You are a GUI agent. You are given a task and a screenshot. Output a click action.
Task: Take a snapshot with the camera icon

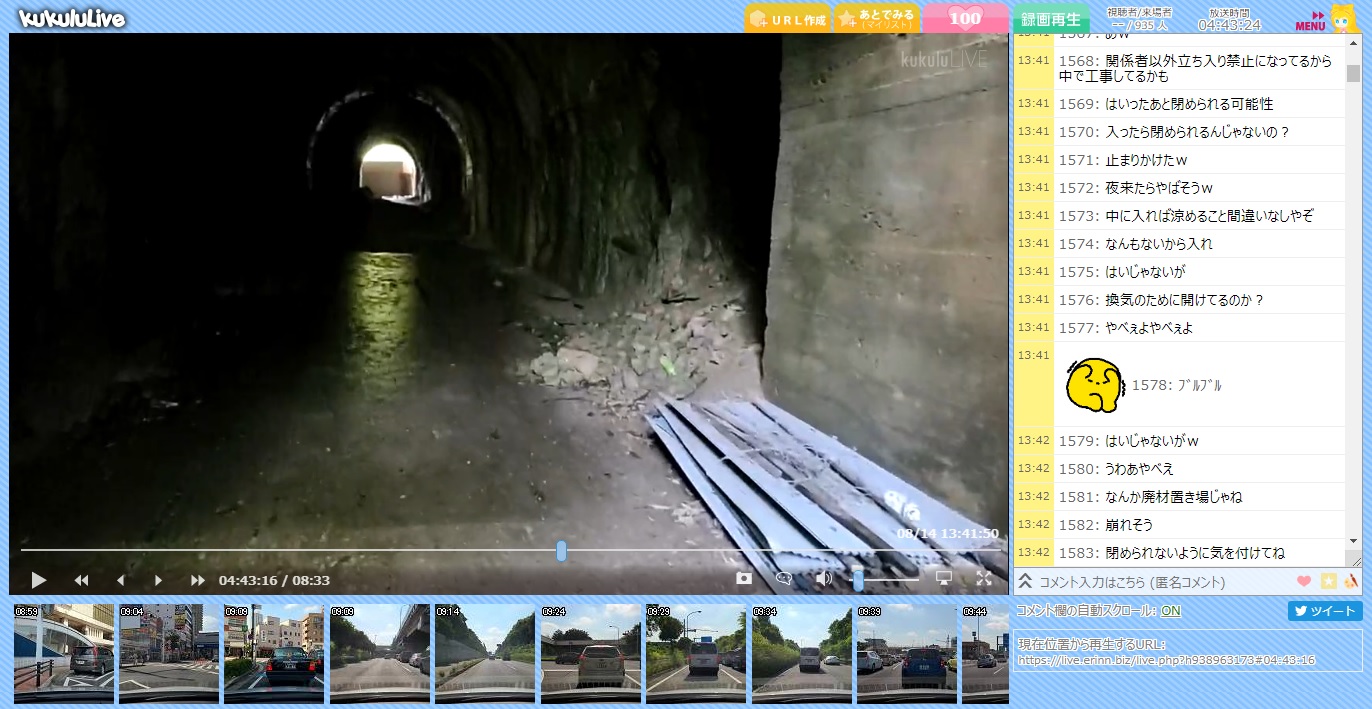point(744,578)
